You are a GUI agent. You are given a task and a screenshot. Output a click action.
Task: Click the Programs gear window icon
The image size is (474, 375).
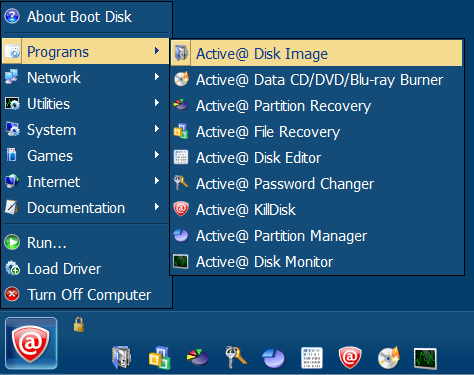12,51
